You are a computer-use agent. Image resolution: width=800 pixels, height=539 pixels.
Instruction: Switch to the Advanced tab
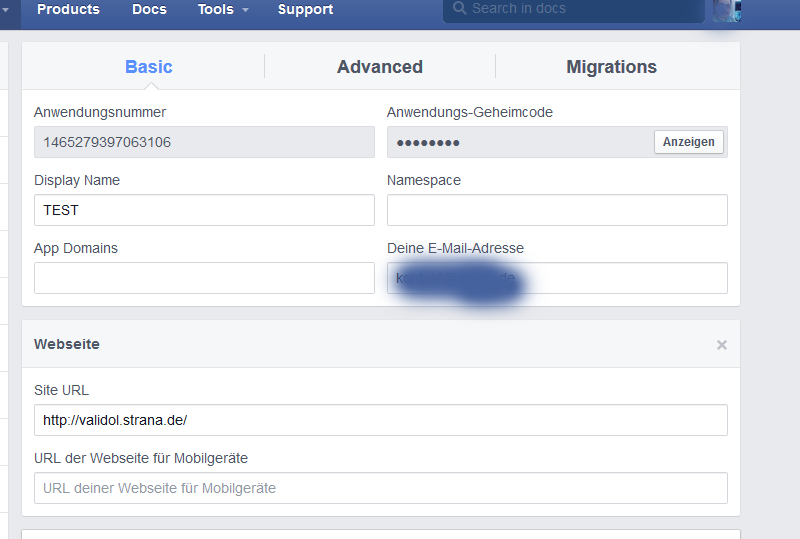pyautogui.click(x=379, y=67)
